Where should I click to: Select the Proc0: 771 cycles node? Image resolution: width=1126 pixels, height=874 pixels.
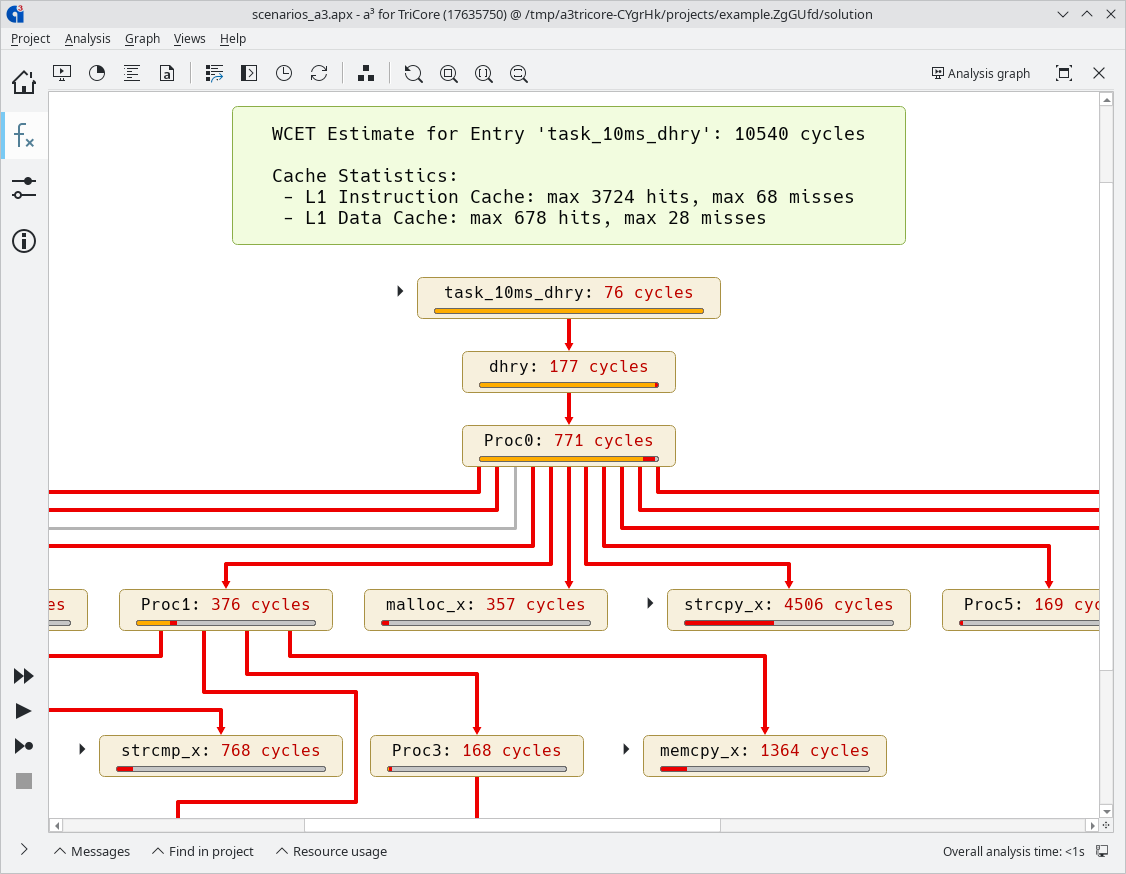tap(569, 446)
